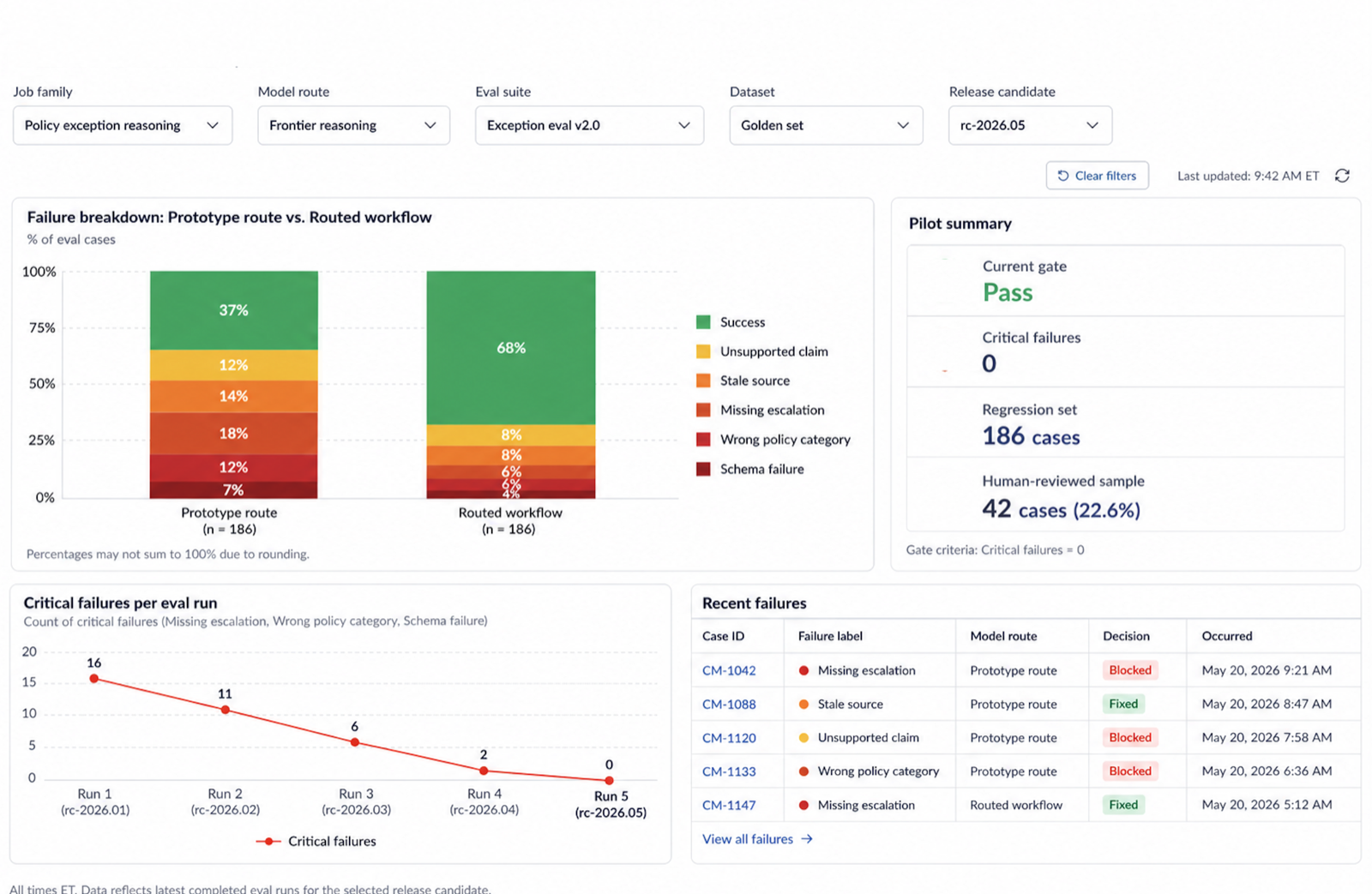Screen dimensions: 1372x894
Task: Click the Pass gate status value
Action: point(1008,293)
